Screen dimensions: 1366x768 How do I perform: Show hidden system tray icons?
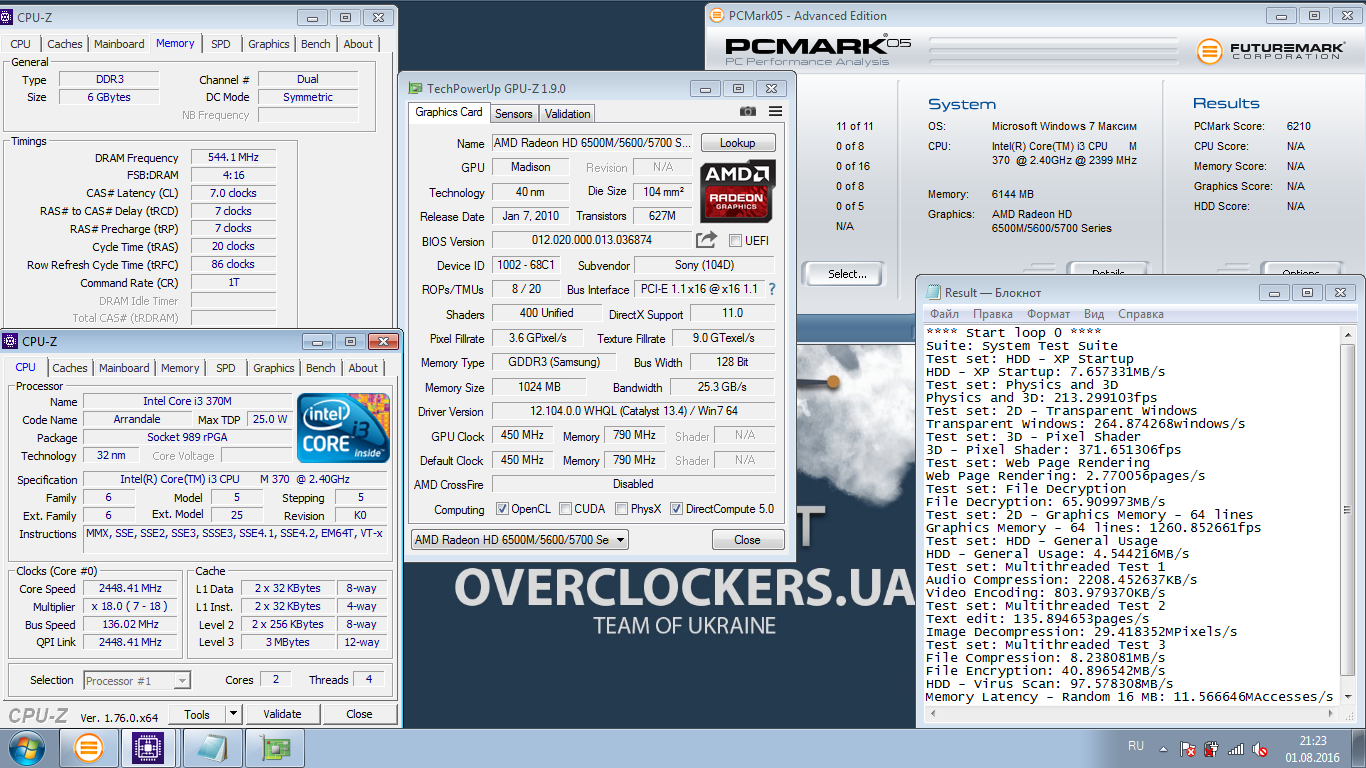tap(1164, 748)
